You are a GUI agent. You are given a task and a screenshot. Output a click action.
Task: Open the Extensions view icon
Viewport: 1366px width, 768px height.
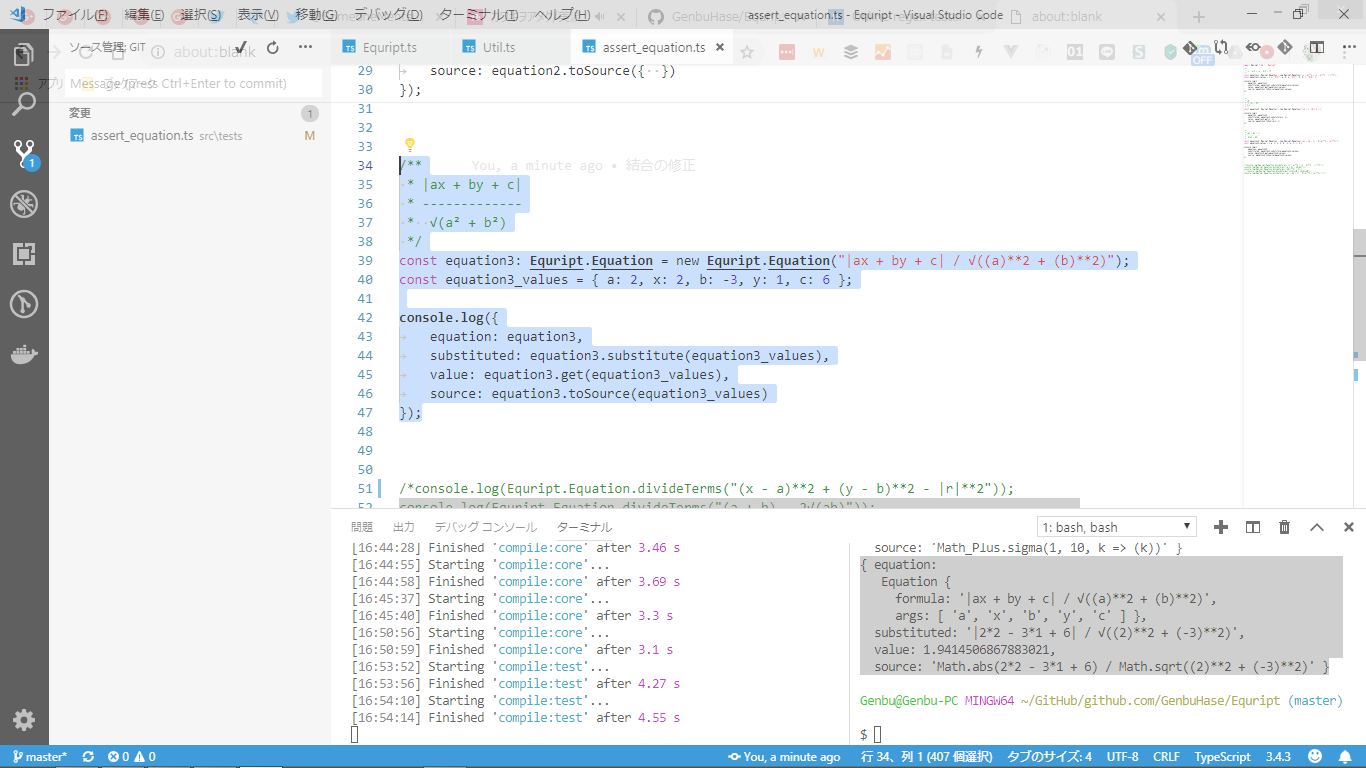[x=24, y=254]
